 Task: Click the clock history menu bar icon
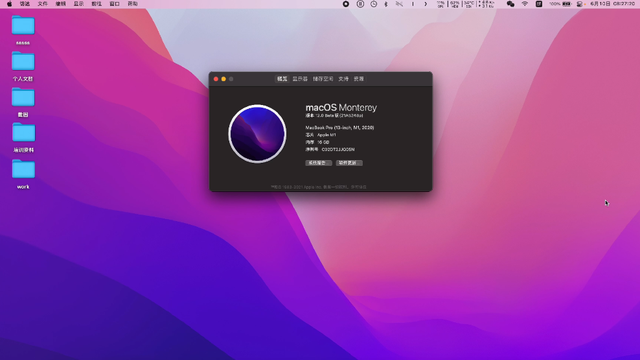[373, 4]
